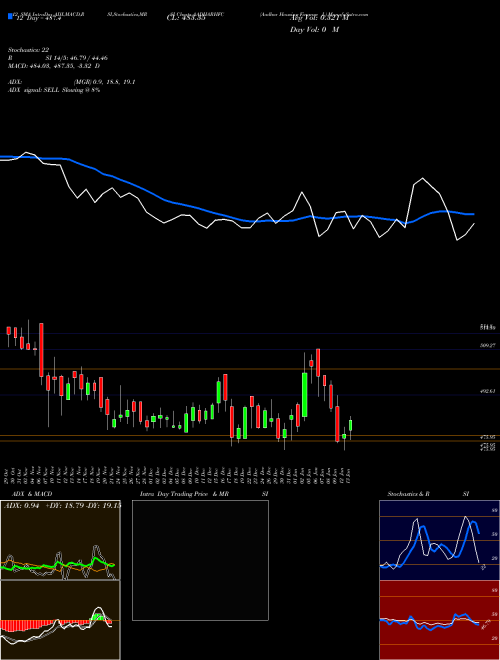Click the tall green candle in early January
This screenshot has height=660, width=500.
tap(304, 394)
